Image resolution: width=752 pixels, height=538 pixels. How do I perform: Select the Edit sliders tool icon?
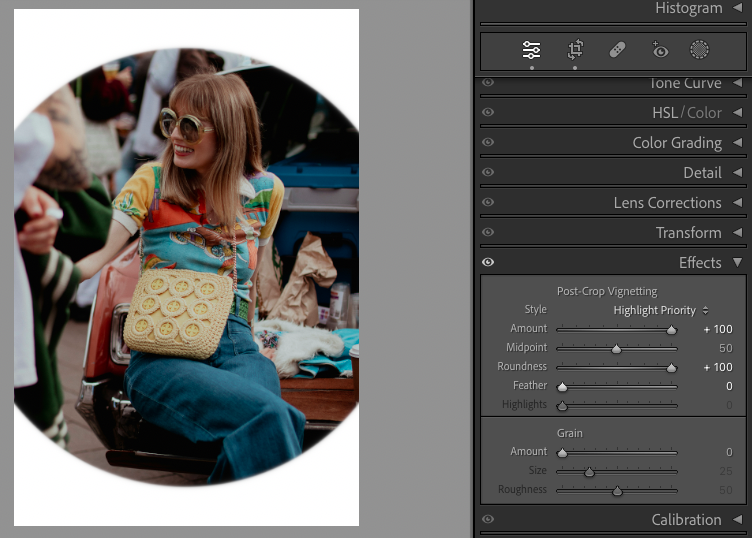coord(531,50)
